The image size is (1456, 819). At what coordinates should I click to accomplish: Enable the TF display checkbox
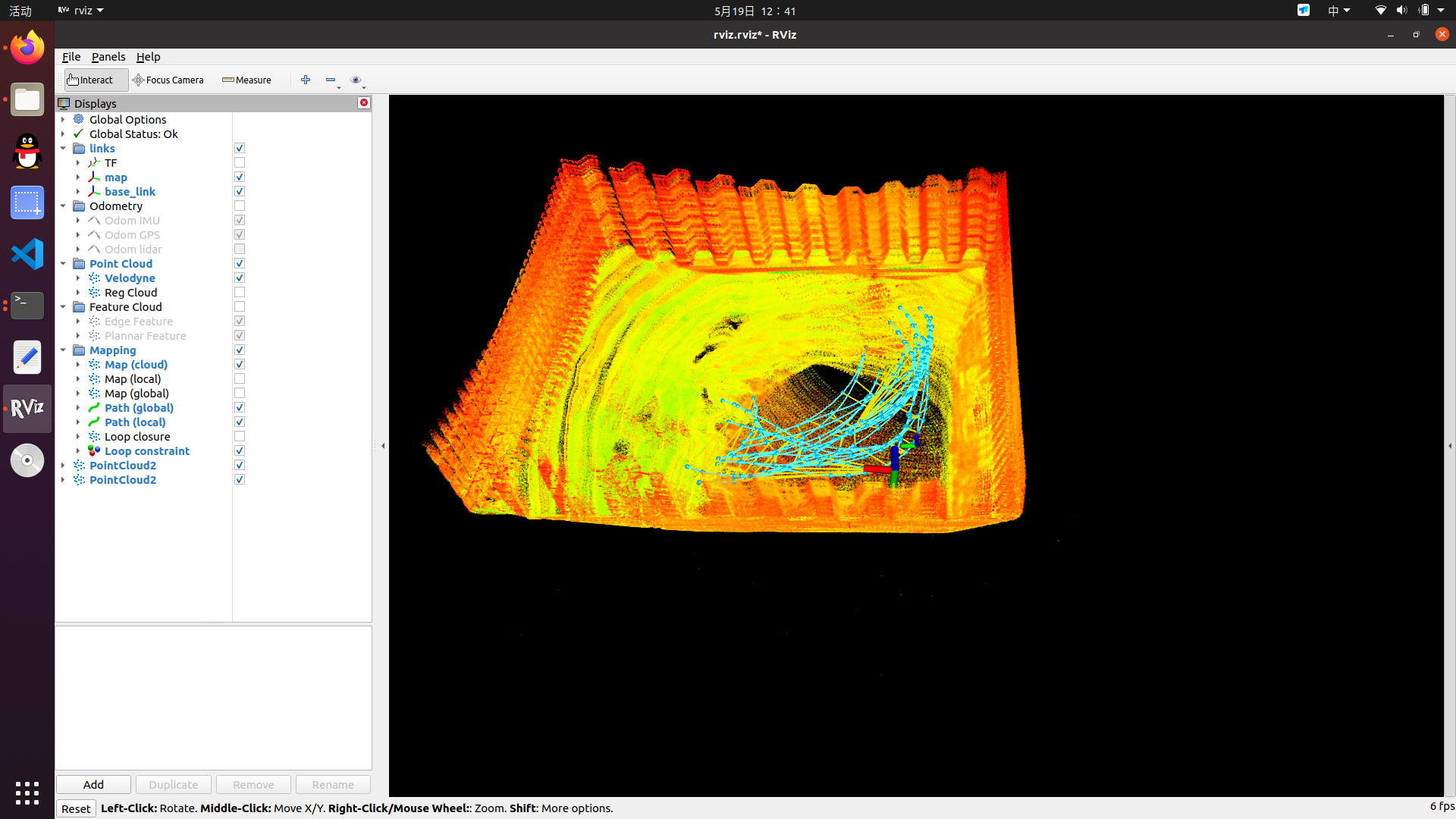pyautogui.click(x=240, y=163)
